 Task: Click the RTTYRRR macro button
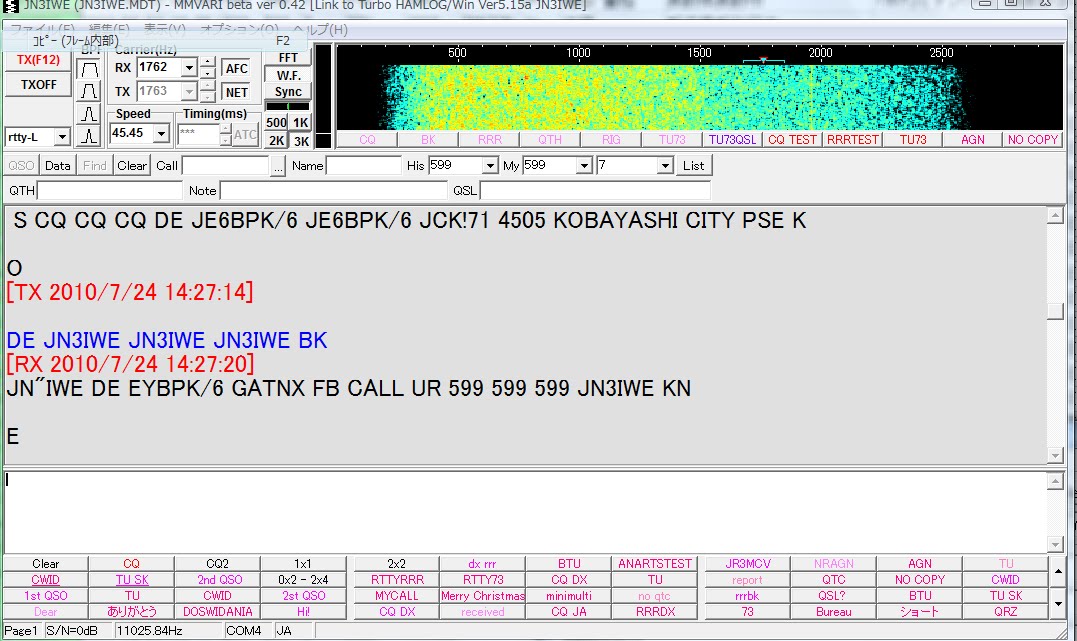[x=397, y=580]
